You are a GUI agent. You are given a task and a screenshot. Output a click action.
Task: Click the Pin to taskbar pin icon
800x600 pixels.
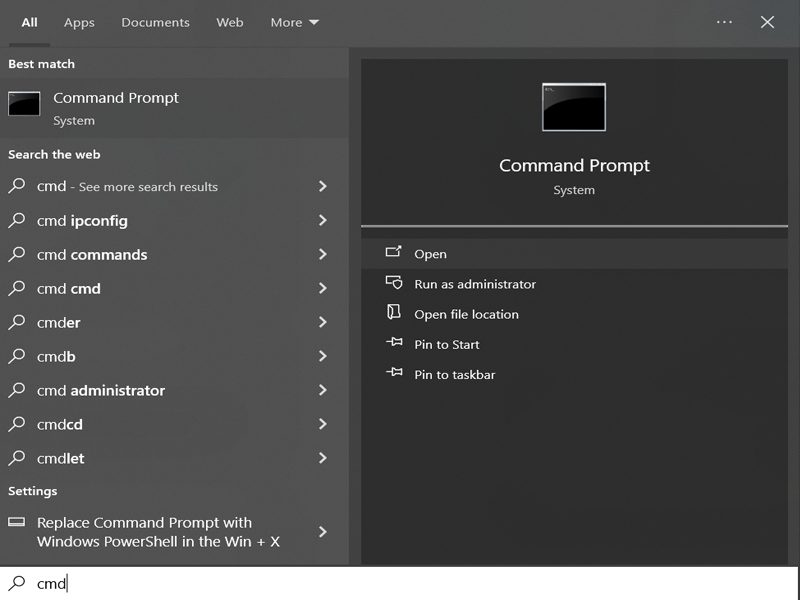point(394,372)
